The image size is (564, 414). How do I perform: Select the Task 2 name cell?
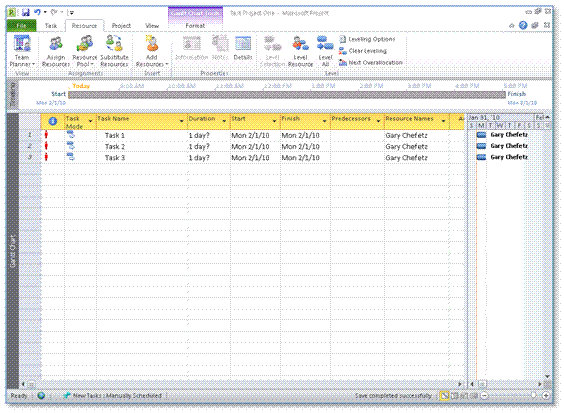tap(142, 147)
